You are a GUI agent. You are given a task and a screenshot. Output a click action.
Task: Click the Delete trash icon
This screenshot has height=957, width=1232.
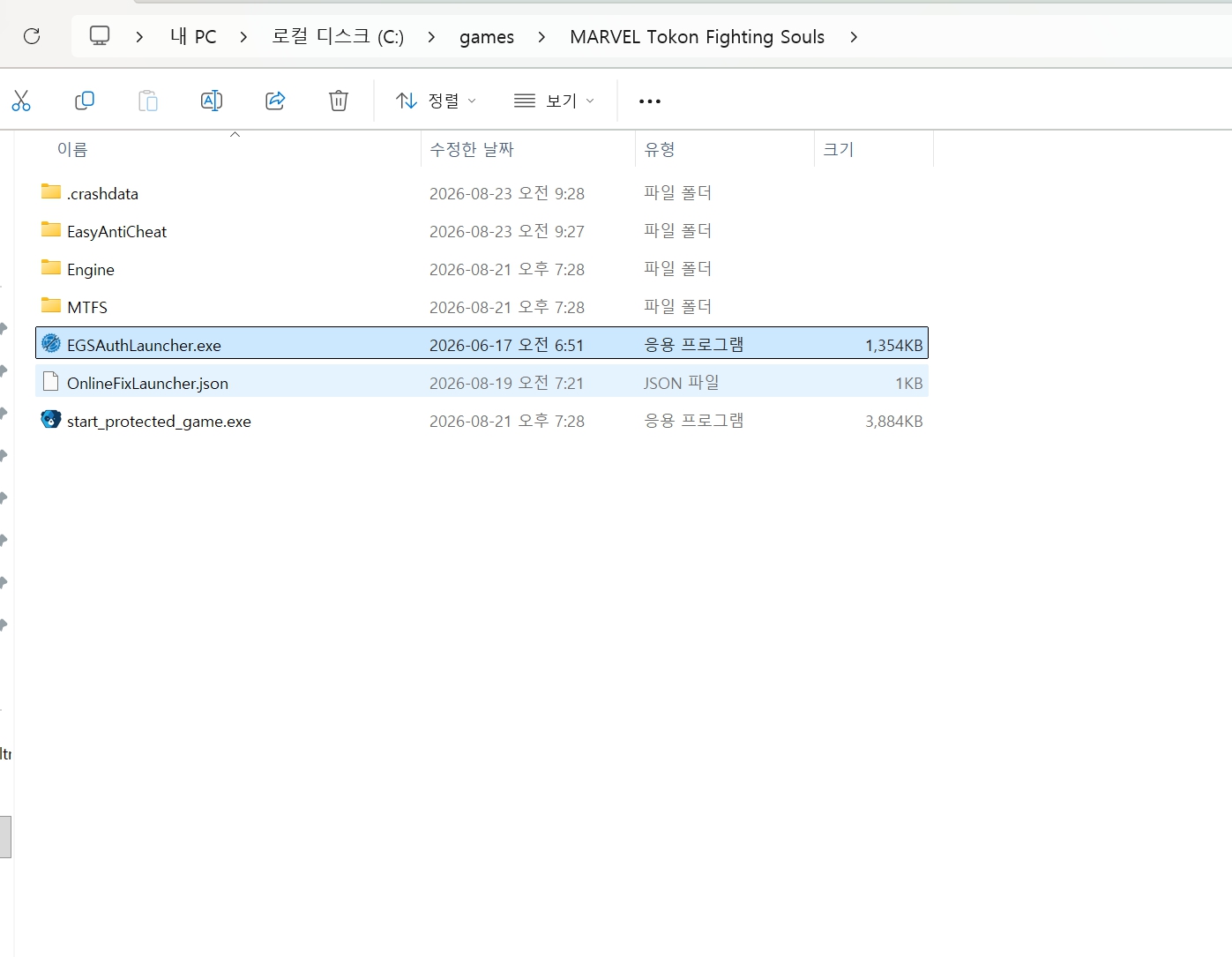click(x=339, y=101)
